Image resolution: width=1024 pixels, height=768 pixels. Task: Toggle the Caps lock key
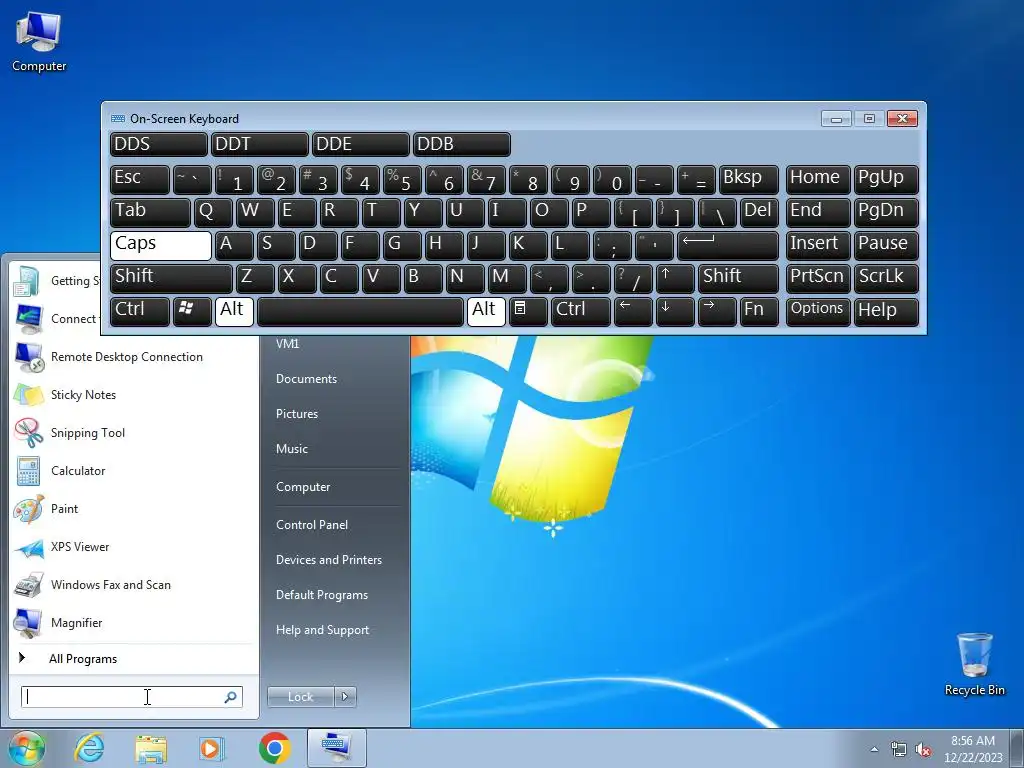point(161,246)
